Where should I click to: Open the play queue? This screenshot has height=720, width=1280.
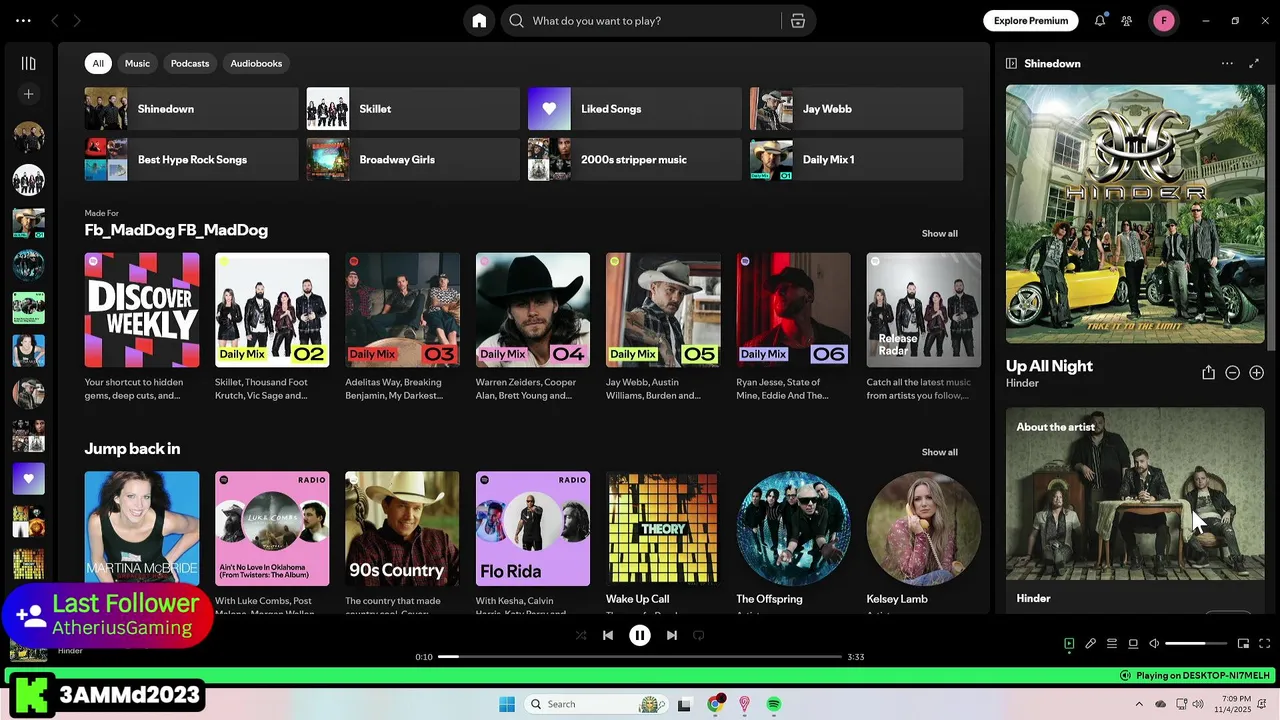coord(1111,644)
